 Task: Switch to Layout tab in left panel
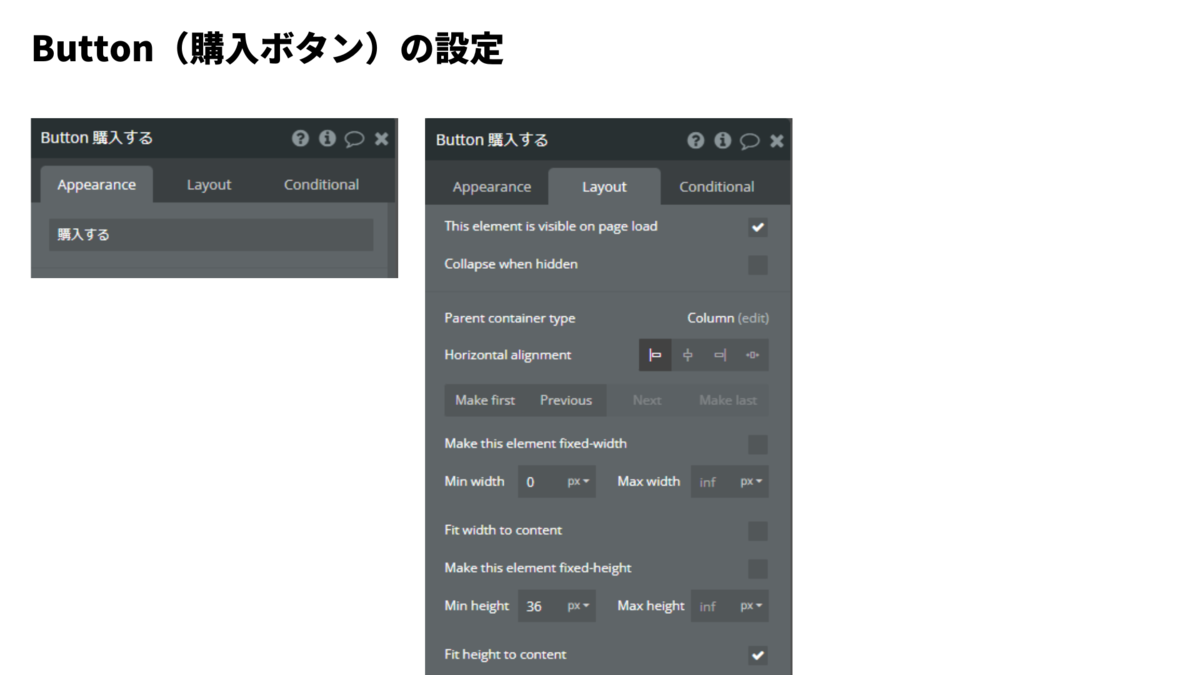click(209, 185)
